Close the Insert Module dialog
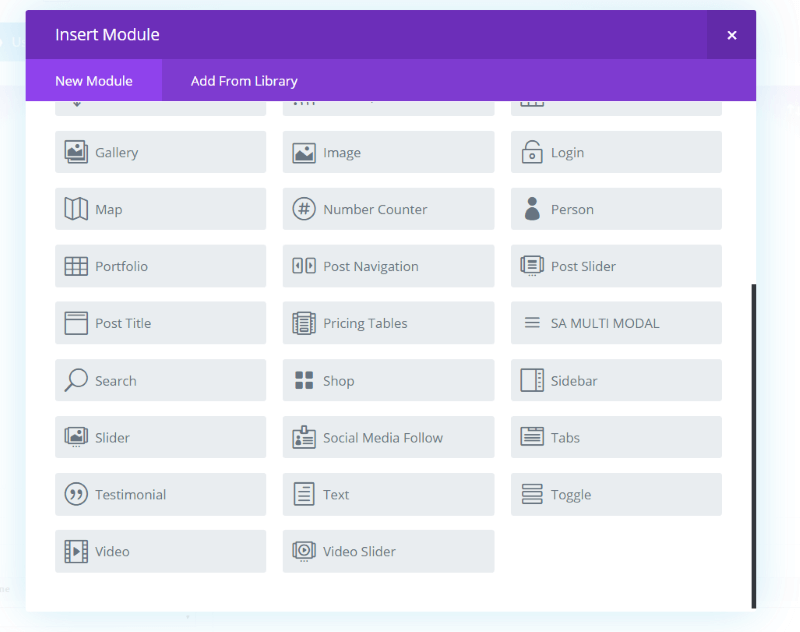800x632 pixels. [x=731, y=35]
